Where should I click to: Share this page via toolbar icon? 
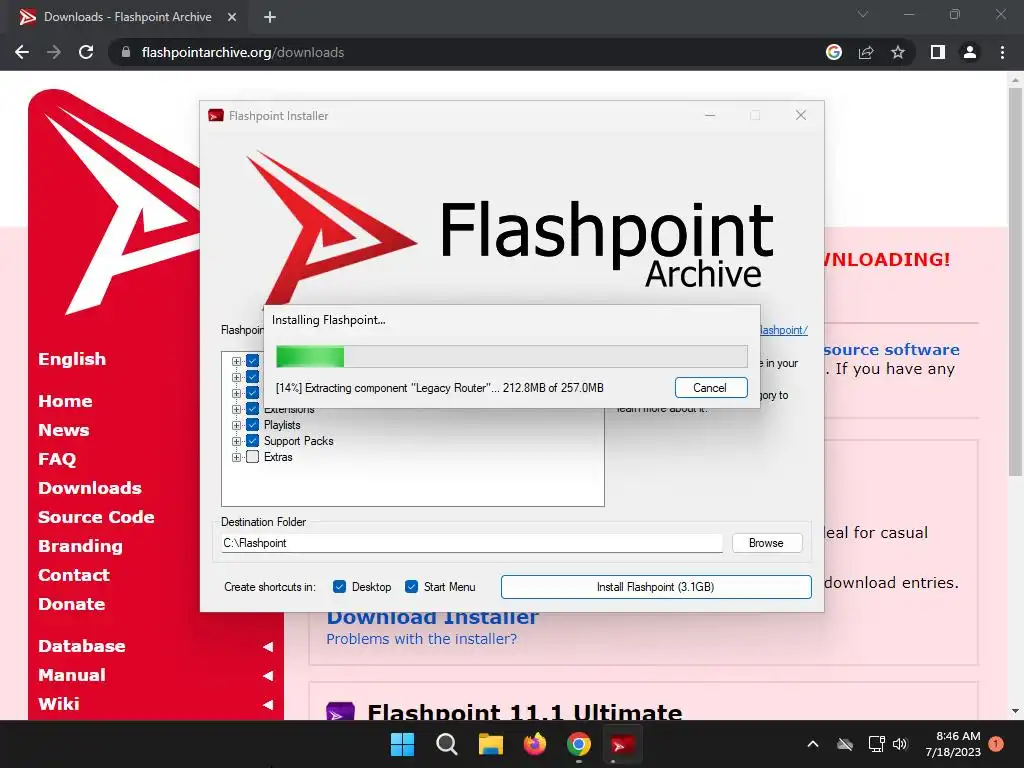(866, 52)
